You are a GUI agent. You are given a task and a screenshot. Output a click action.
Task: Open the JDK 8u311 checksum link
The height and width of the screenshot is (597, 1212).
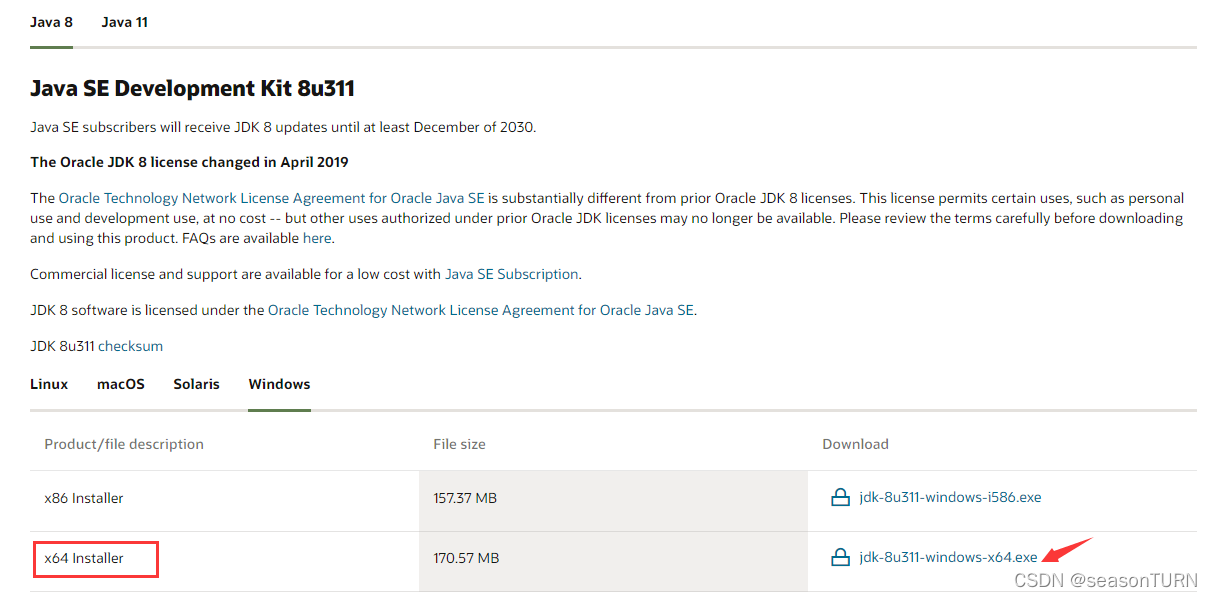(130, 346)
